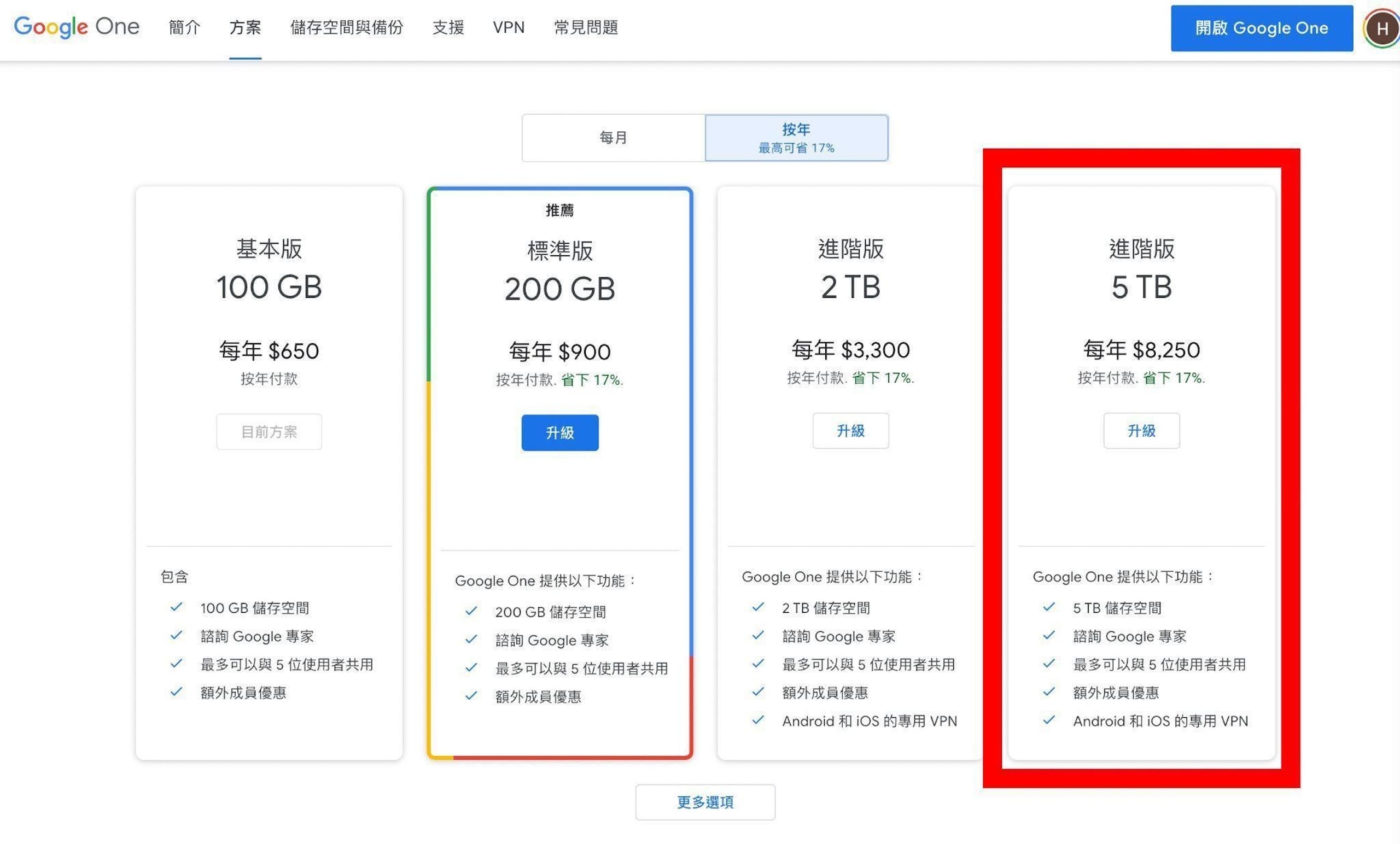The height and width of the screenshot is (844, 1400).
Task: Click the 每年 $900 price
Action: pyautogui.click(x=560, y=351)
